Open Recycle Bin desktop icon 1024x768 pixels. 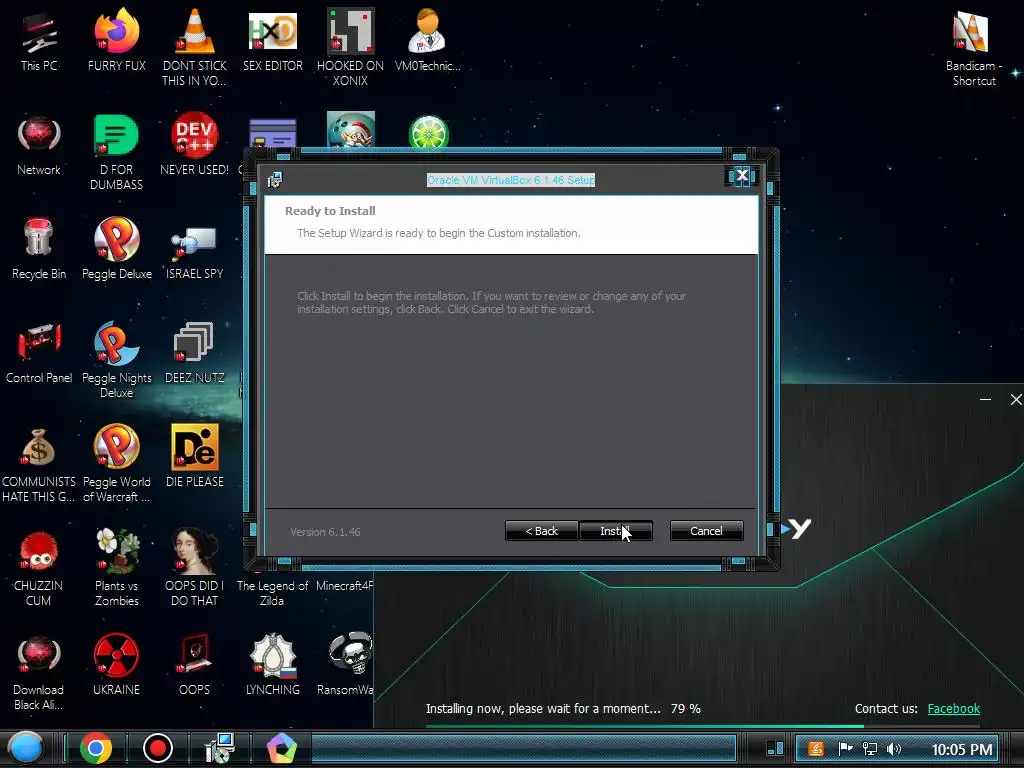[x=39, y=249]
